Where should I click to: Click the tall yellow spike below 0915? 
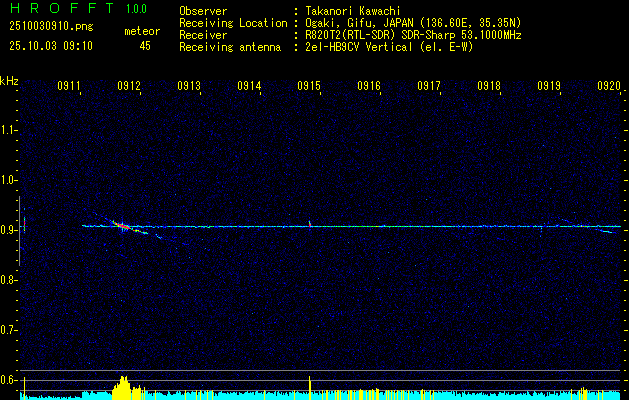(x=310, y=388)
